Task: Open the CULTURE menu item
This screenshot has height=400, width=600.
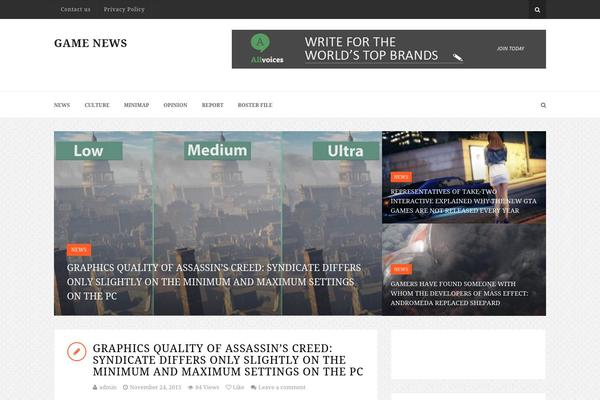Action: [x=97, y=105]
